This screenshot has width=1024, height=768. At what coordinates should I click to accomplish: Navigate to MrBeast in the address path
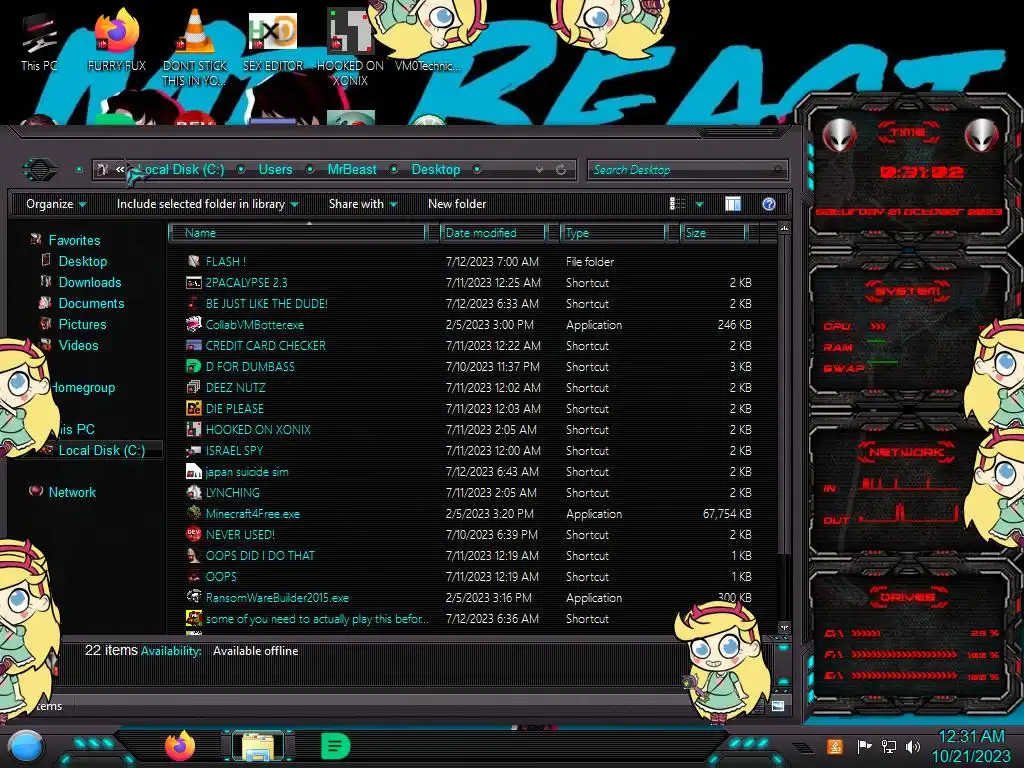(352, 170)
